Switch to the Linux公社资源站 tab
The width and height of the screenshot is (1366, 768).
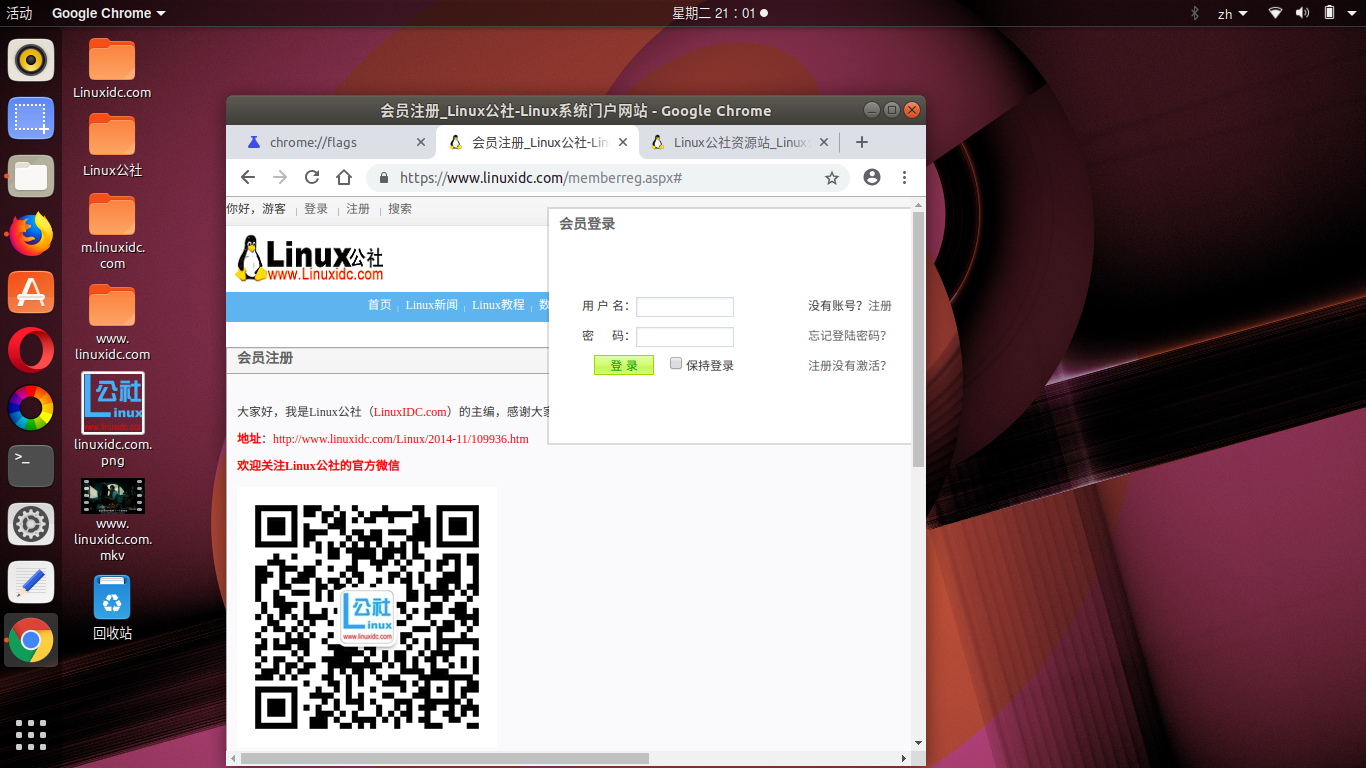pos(737,142)
